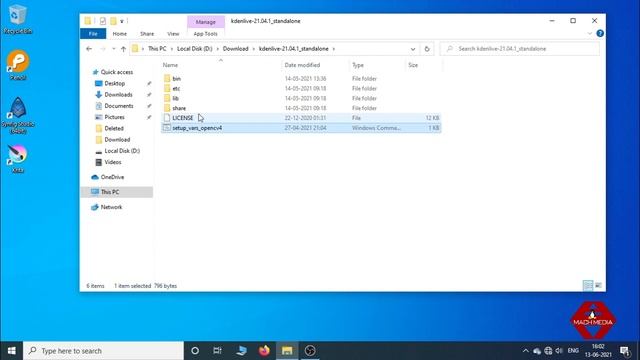
Task: Open the recent locations dropdown arrow
Action: tap(113, 49)
